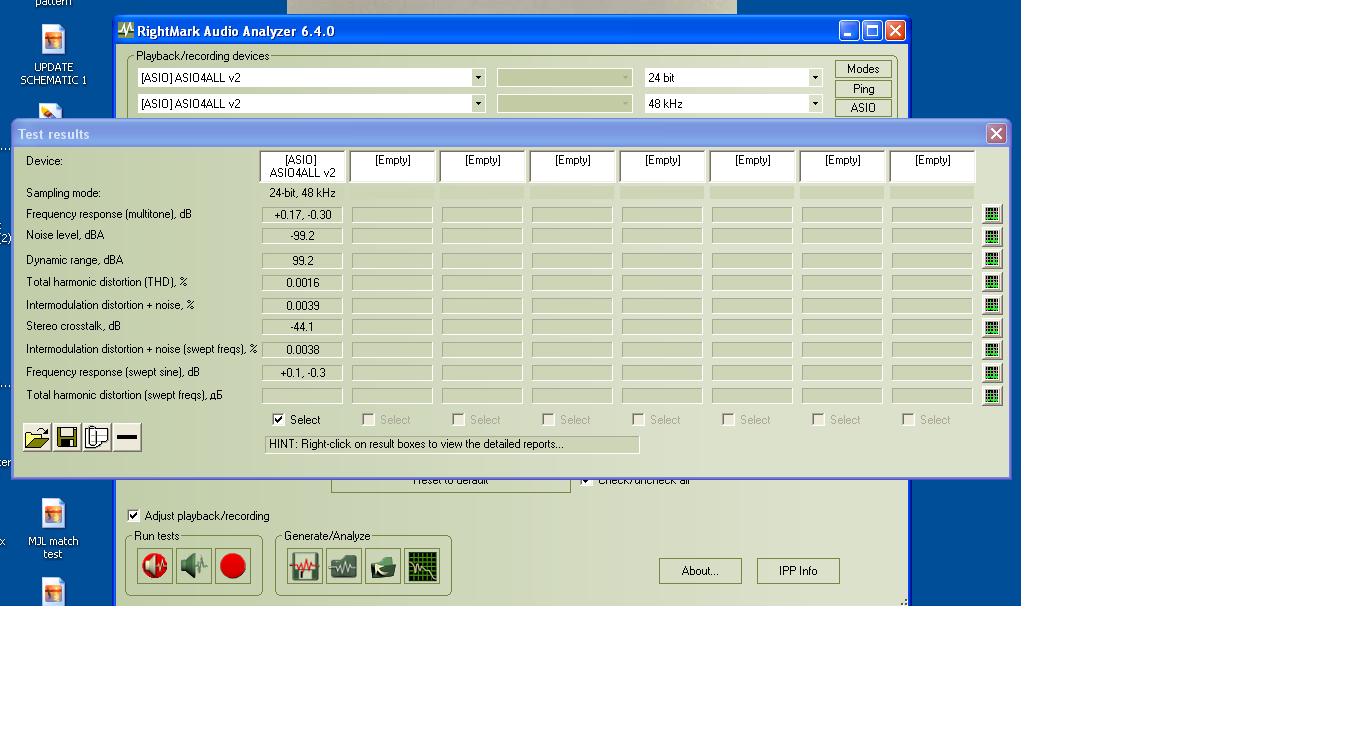Click the Sampling mode value 24-bit, 48 kHz
Screen dimensions: 1368x734
pyautogui.click(x=302, y=193)
